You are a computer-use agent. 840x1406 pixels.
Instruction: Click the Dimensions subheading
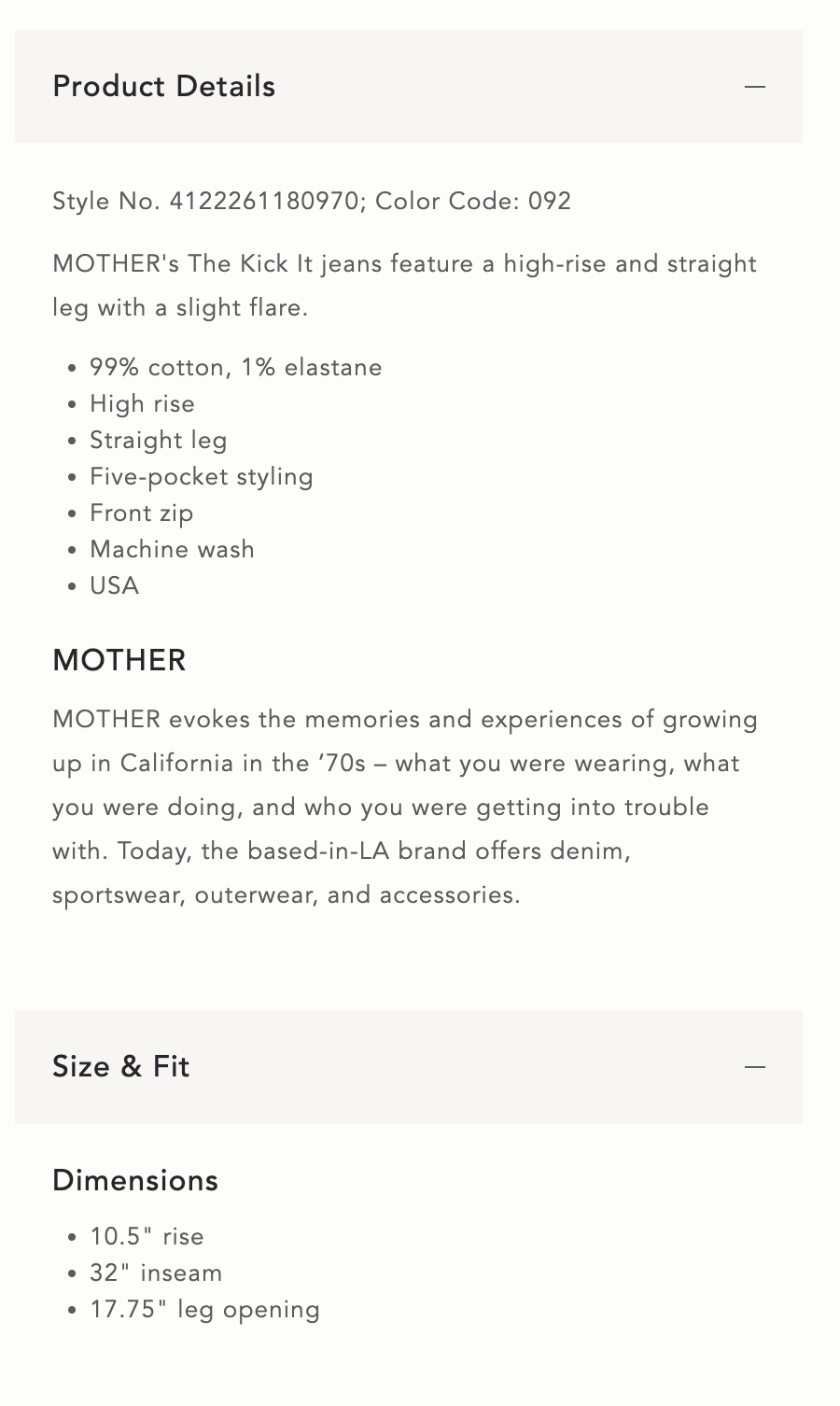pyautogui.click(x=135, y=1181)
